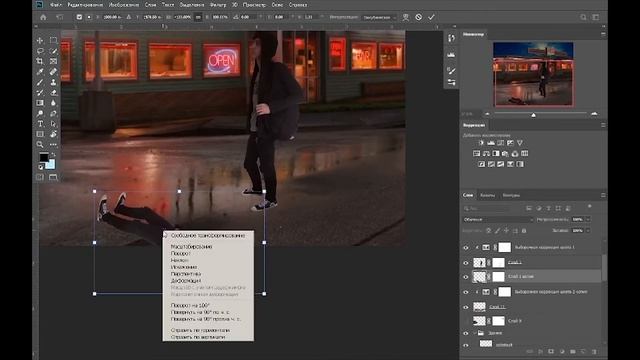Add a Black & White adjustment layer
This screenshot has width=640, height=360.
click(496, 153)
